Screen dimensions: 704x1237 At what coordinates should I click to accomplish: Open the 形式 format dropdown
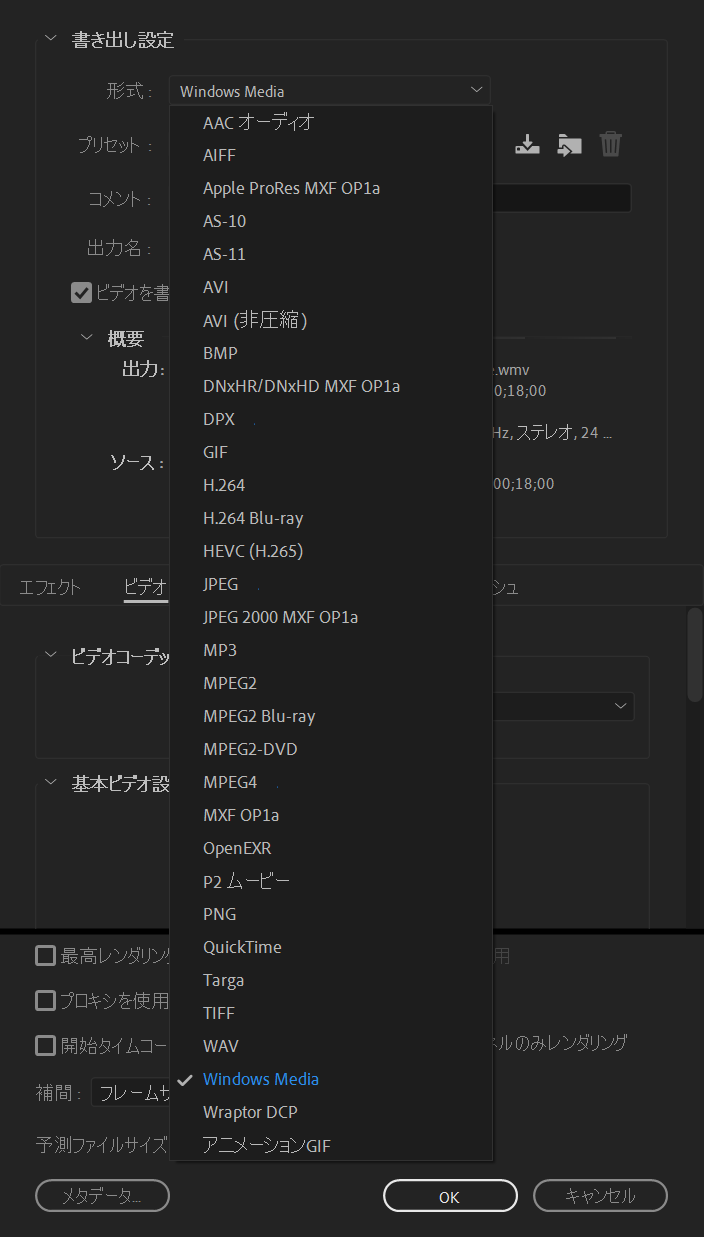[330, 91]
